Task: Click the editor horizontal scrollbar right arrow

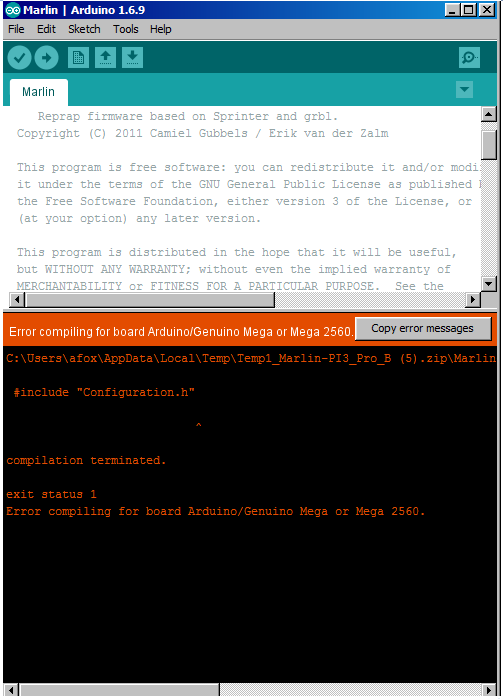Action: pos(472,300)
